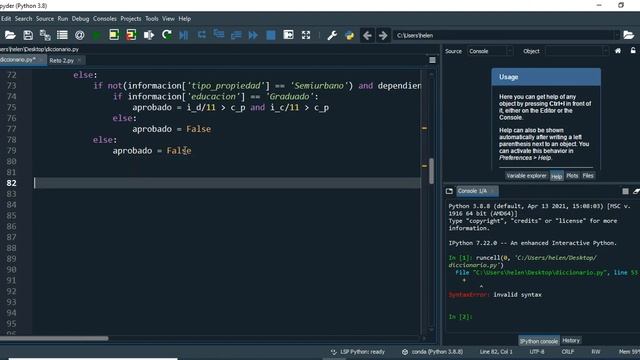
Task: Select the diccionario.py editor tab
Action: coord(18,60)
